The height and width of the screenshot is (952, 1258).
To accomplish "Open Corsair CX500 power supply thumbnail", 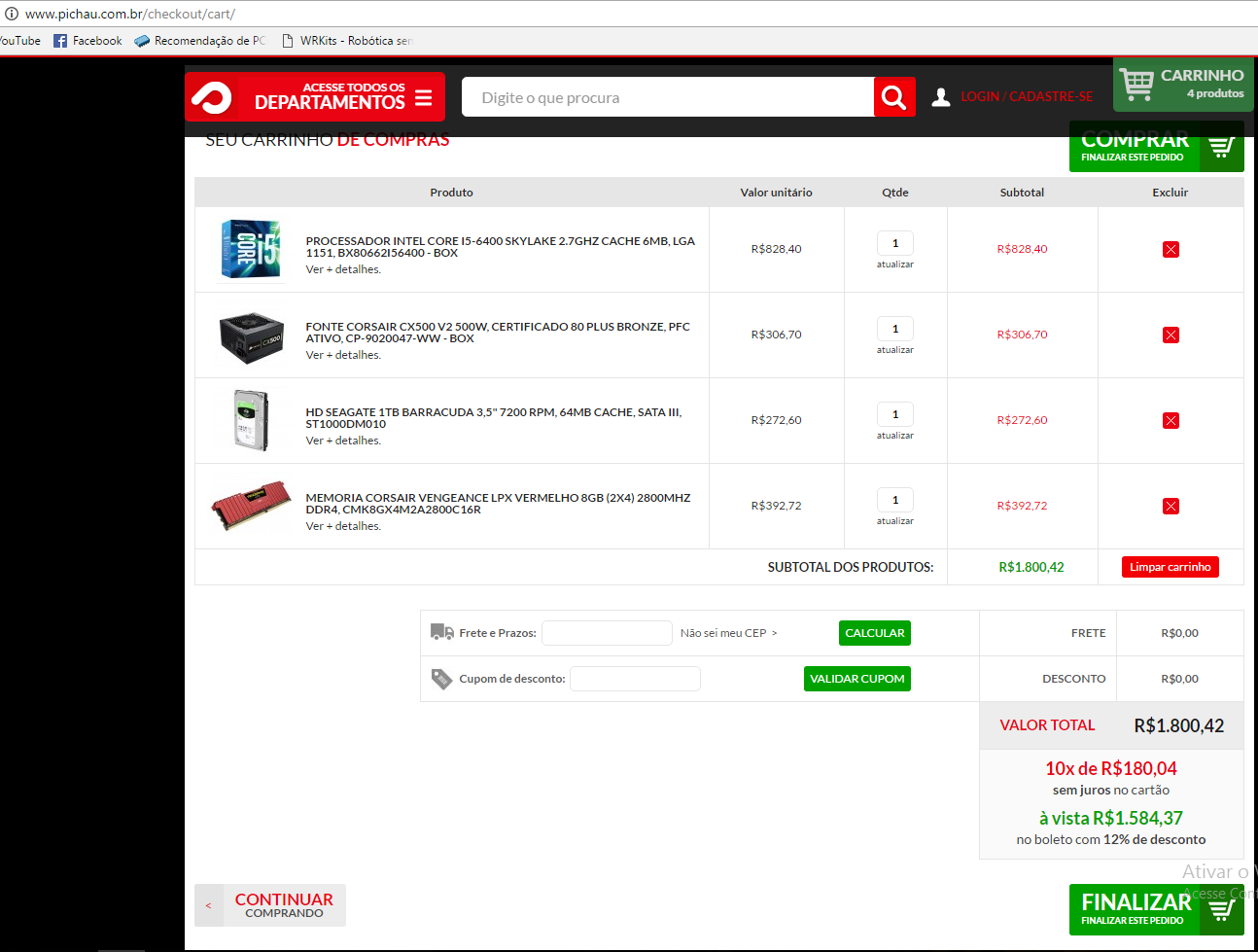I will click(252, 336).
